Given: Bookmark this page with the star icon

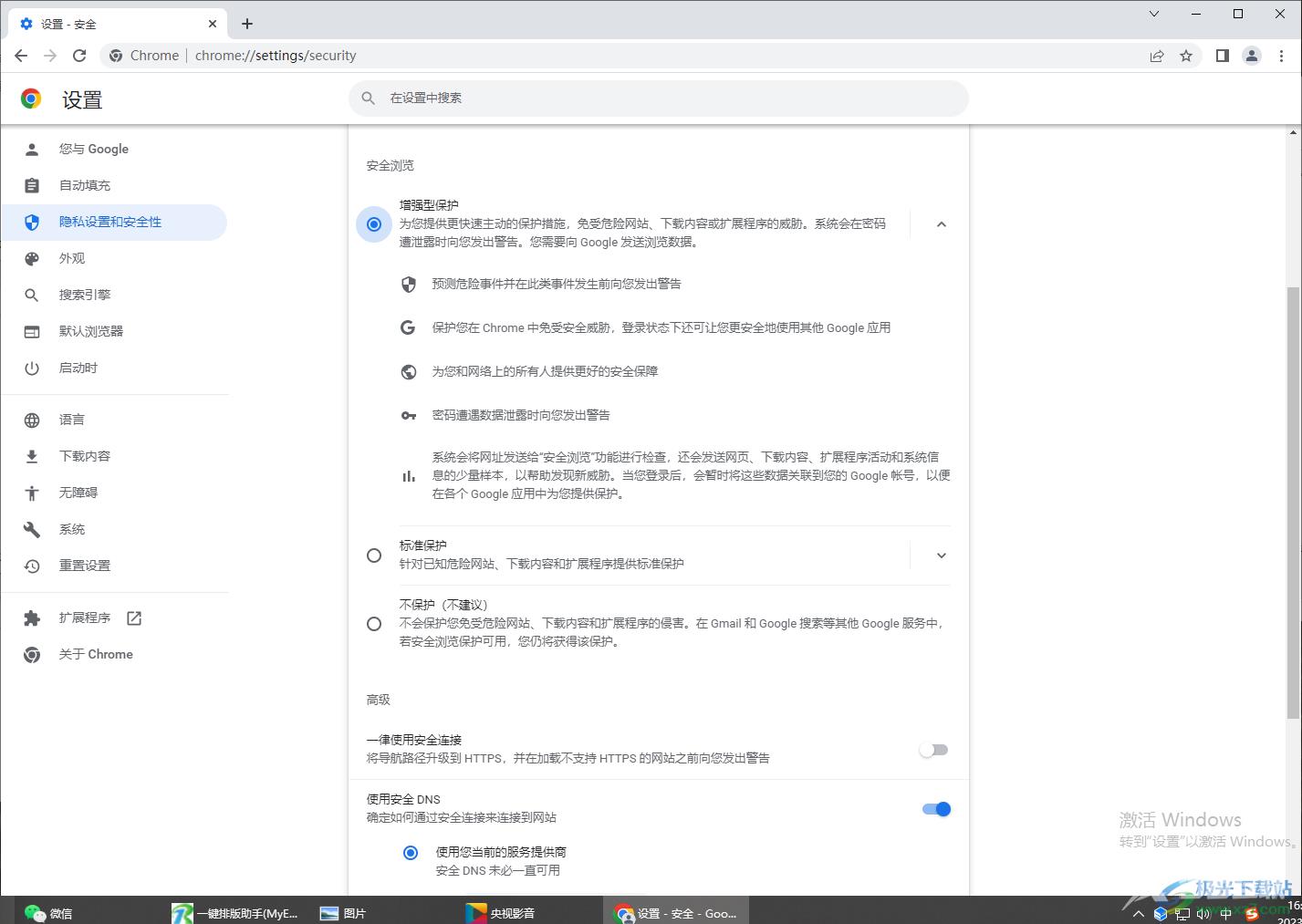Looking at the screenshot, I should coord(1186,56).
